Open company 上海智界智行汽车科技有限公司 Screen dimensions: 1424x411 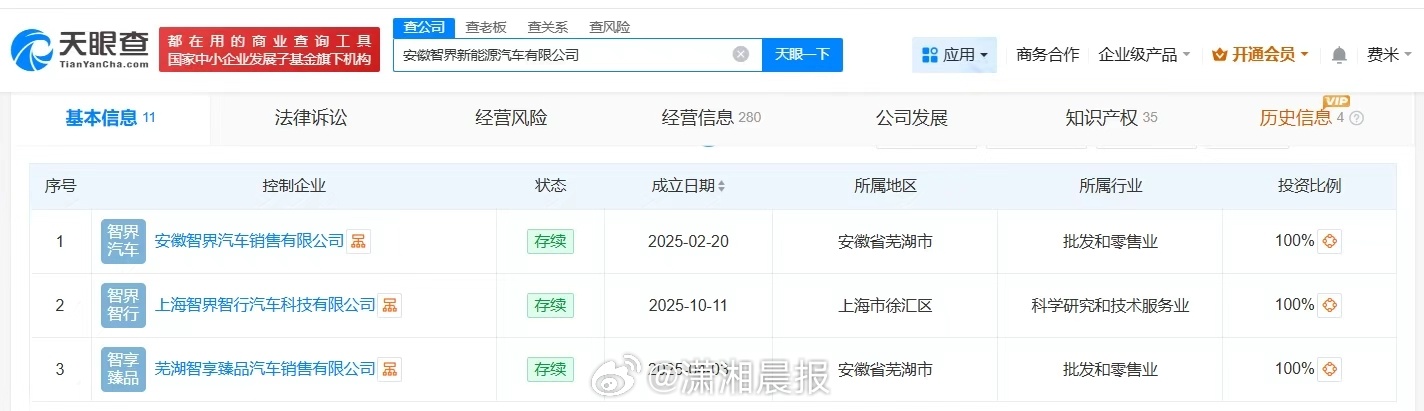point(265,305)
